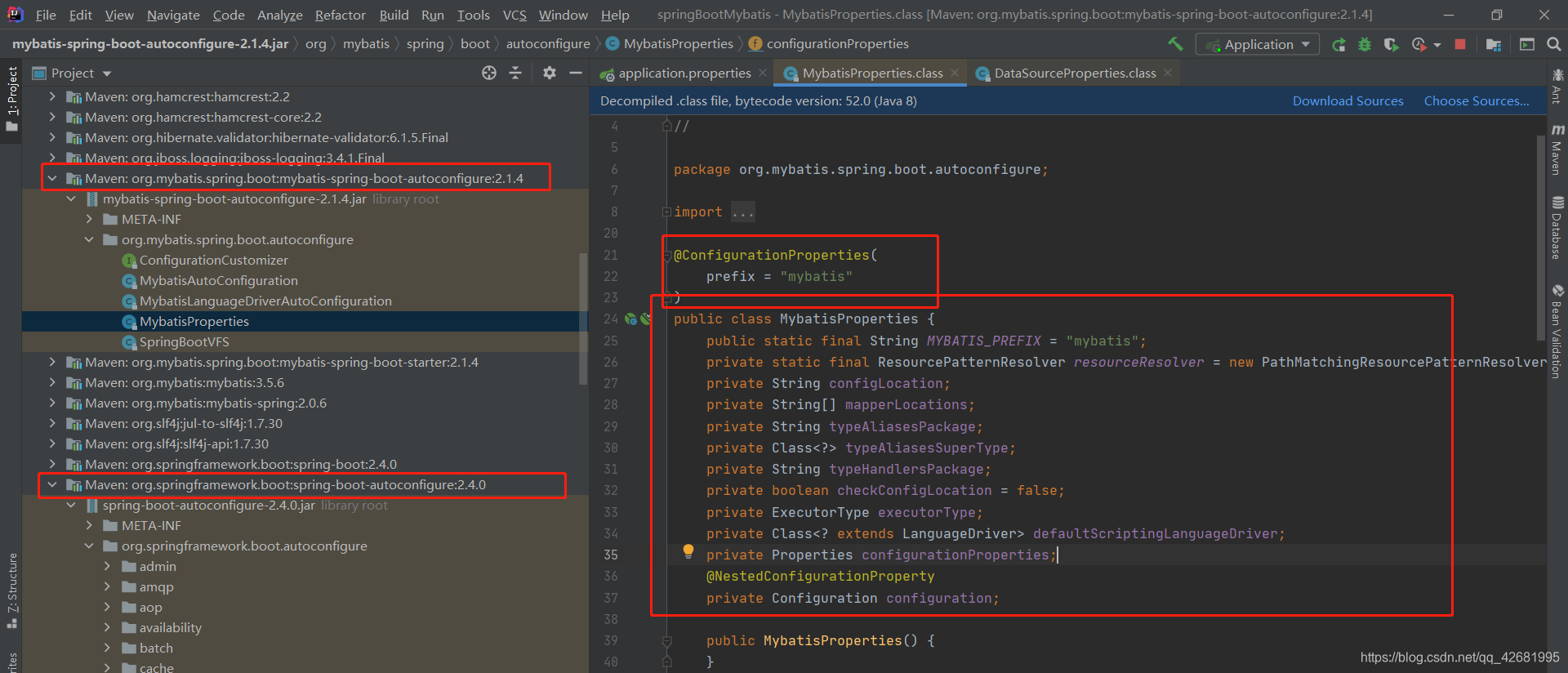Click the Run Anything icon
Screen dimensions: 1568x673
1527,44
